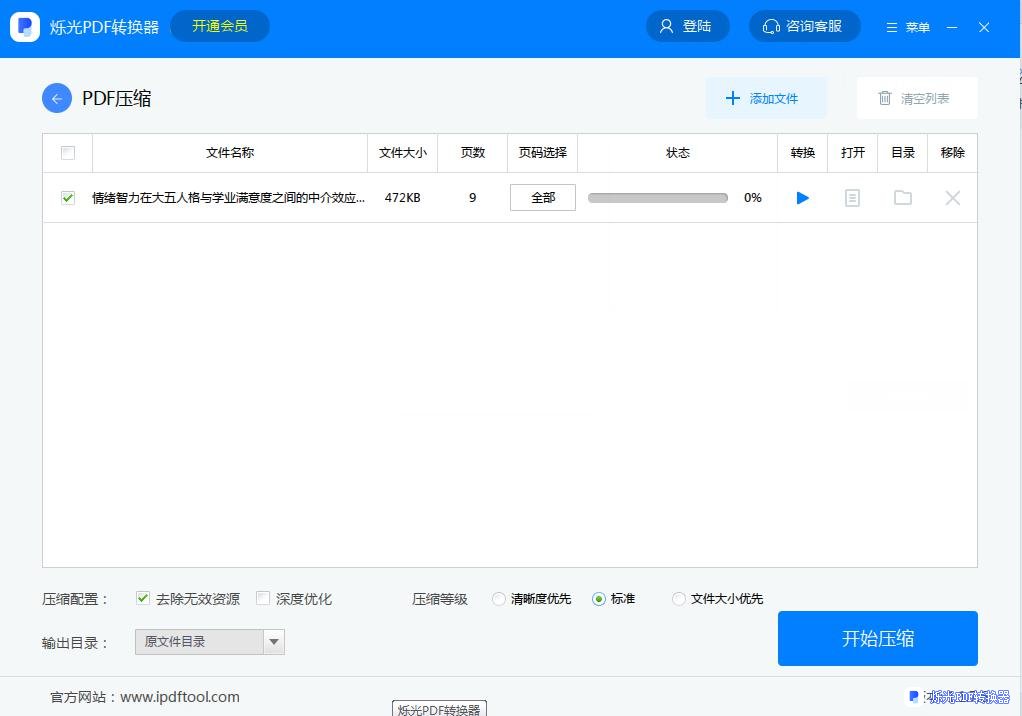Screen dimensions: 1022x716
Task: Select 文件大小优先 compression level
Action: 679,599
